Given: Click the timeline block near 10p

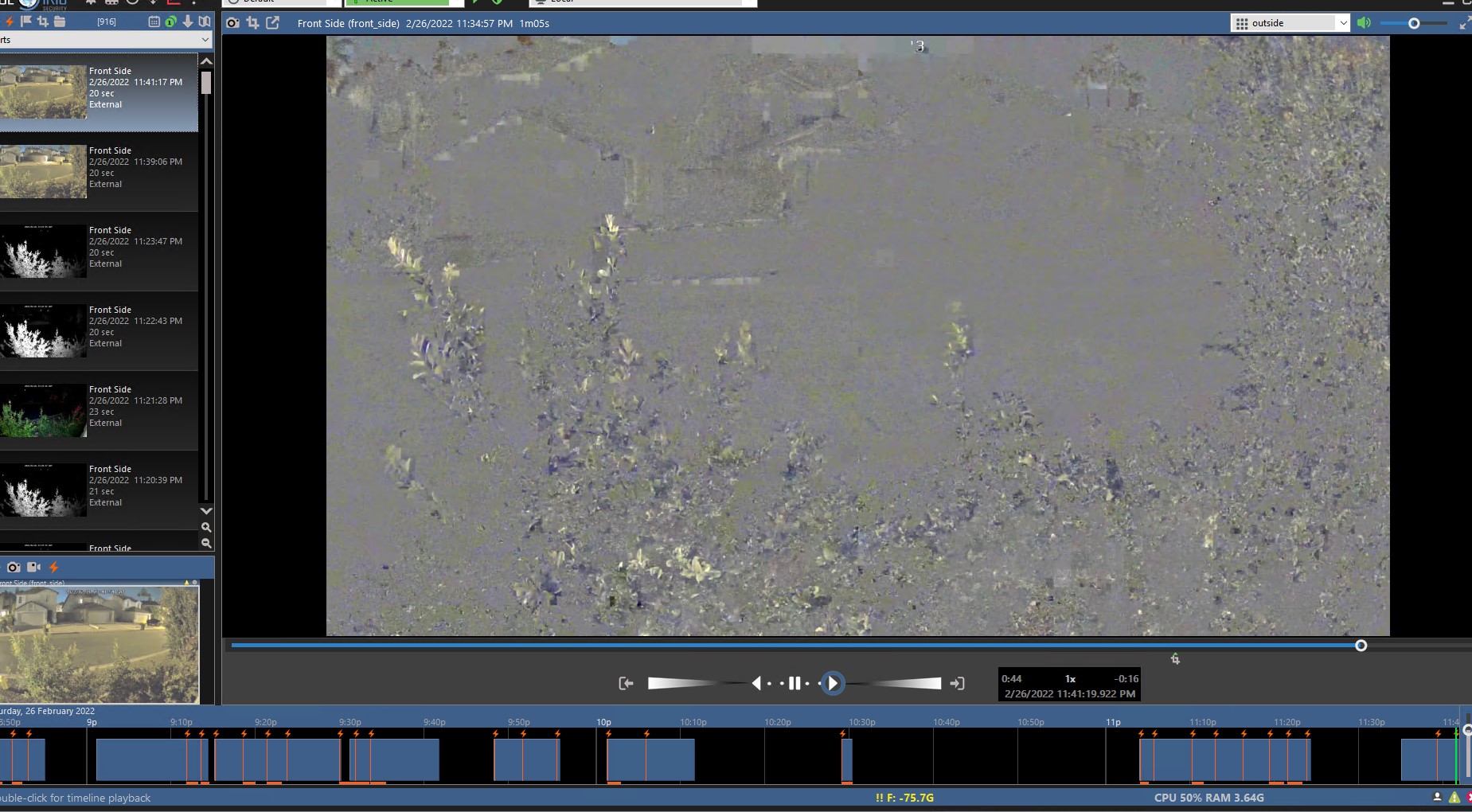Looking at the screenshot, I should click(x=650, y=759).
